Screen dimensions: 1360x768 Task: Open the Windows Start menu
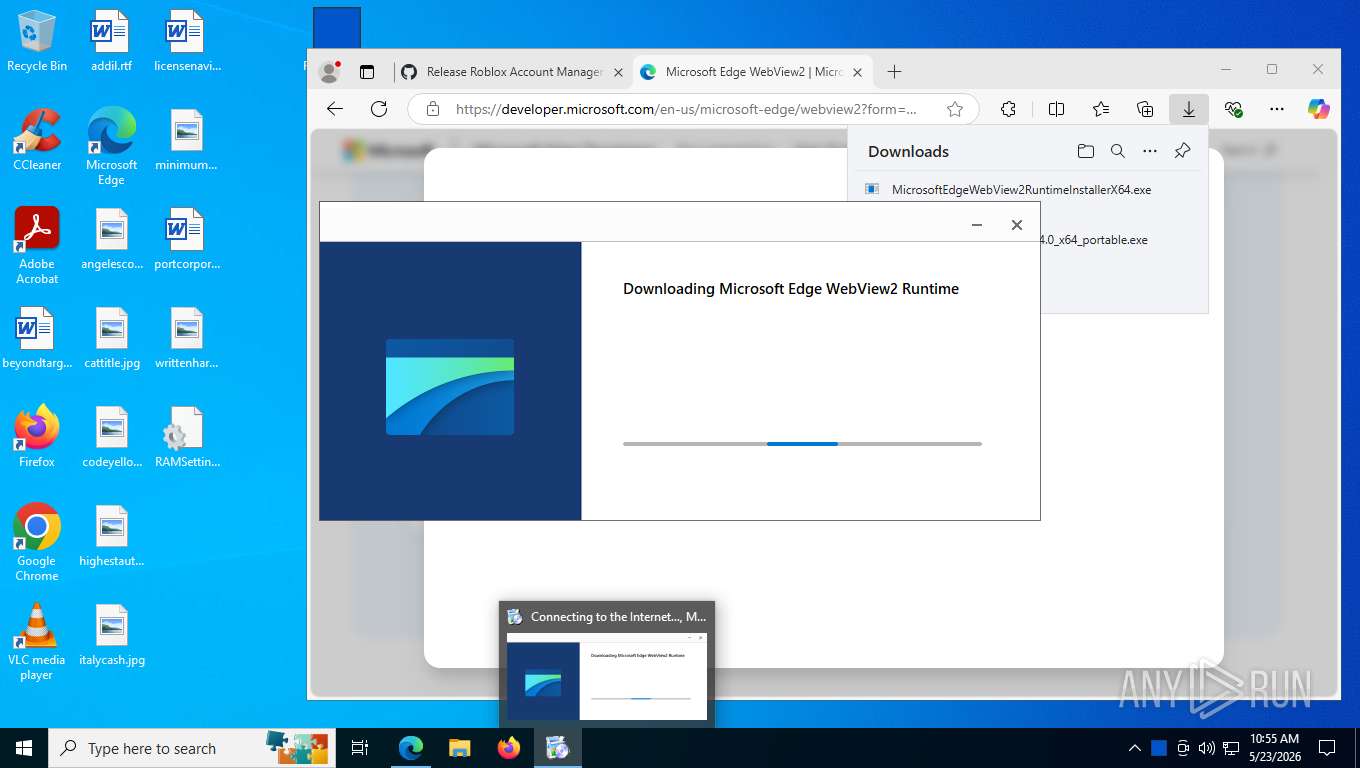(24, 748)
